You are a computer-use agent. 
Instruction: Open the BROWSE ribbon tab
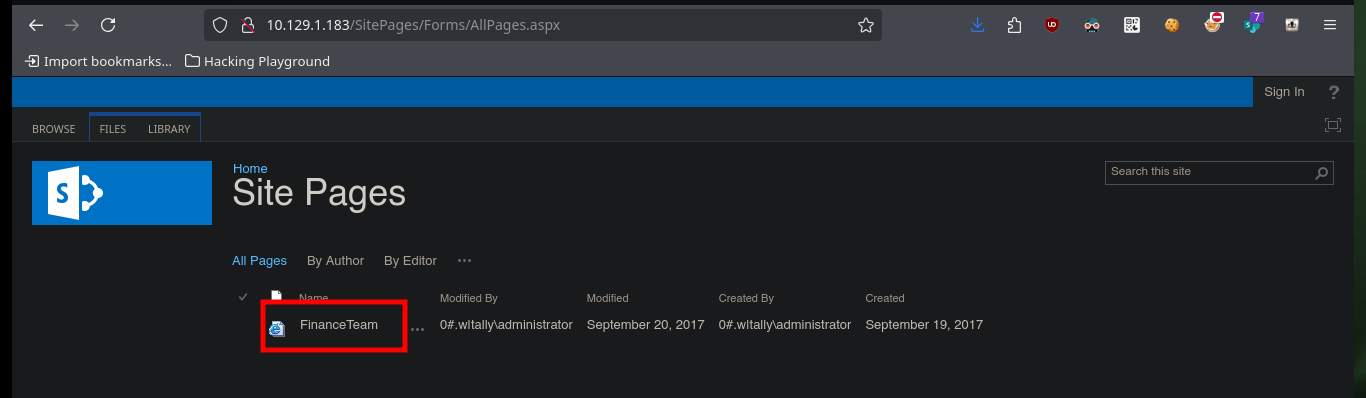pos(54,129)
